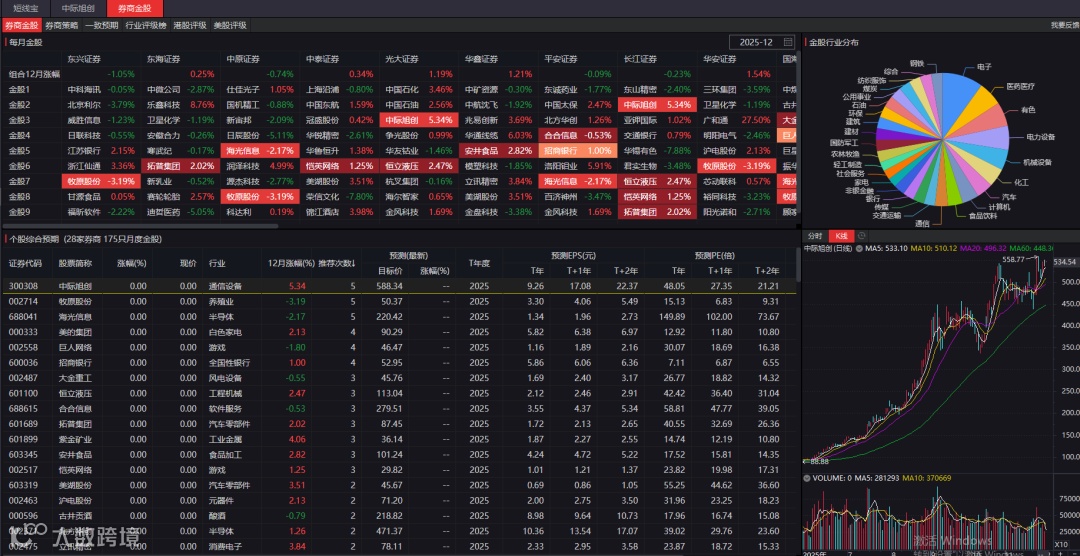Screen dimensions: 1080x556
Task: Click the 东海证券 broker column header
Action: (163, 59)
